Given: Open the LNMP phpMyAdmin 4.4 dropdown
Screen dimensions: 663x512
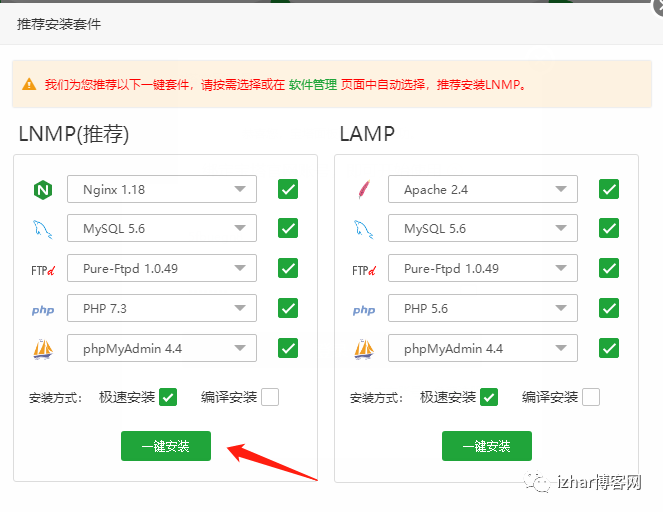Looking at the screenshot, I should pyautogui.click(x=162, y=348).
